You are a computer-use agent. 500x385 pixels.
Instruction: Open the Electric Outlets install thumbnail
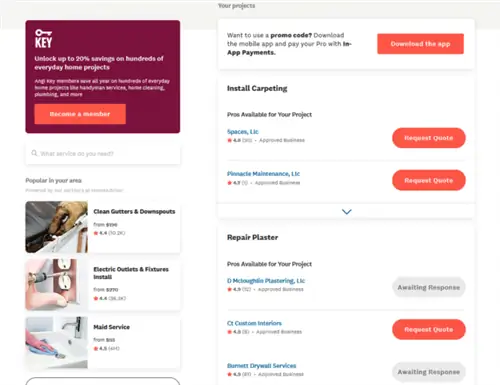pyautogui.click(x=57, y=285)
